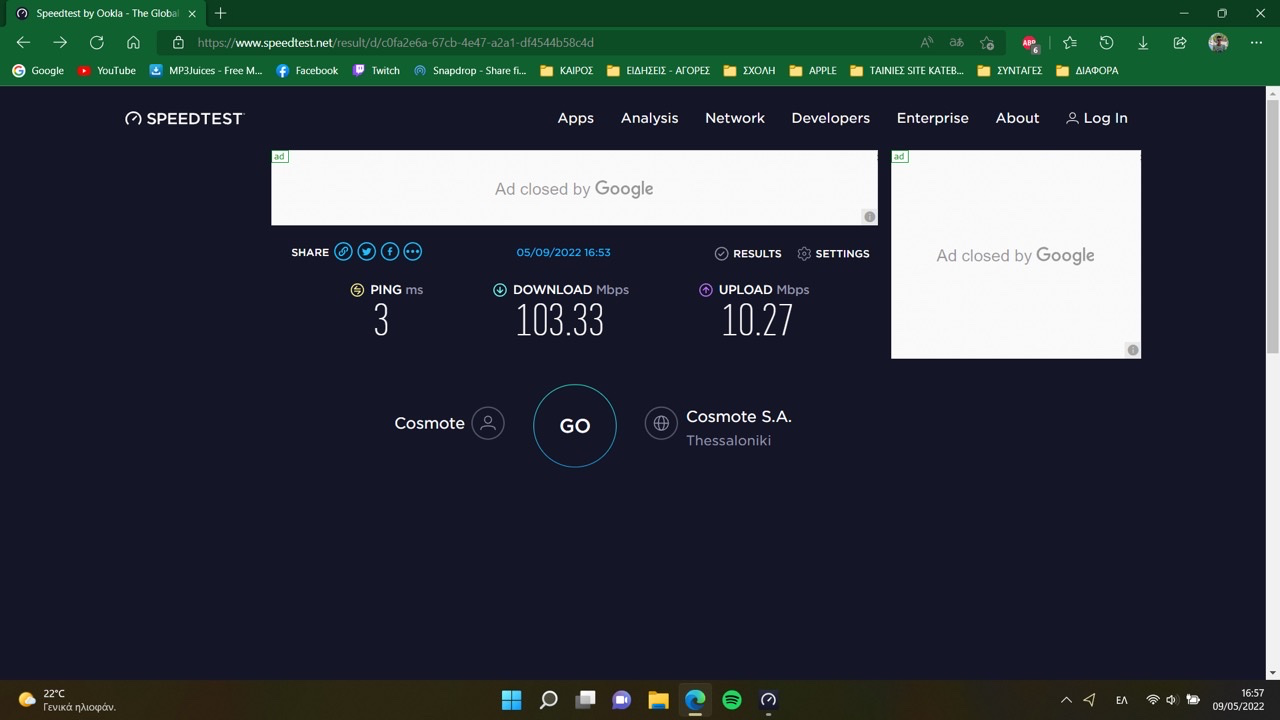Open File Explorer from the taskbar
1280x720 pixels.
coord(658,700)
